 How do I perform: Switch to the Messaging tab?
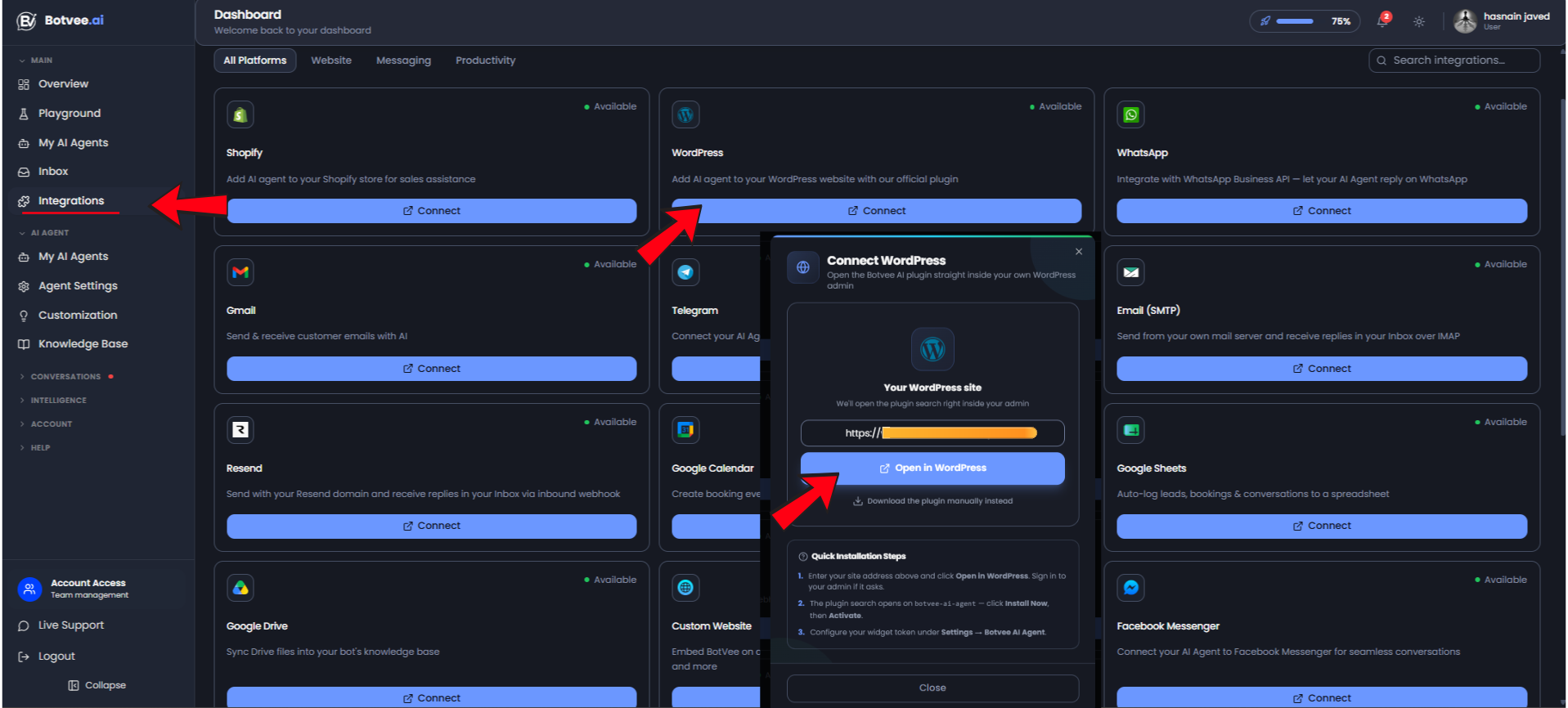click(403, 60)
